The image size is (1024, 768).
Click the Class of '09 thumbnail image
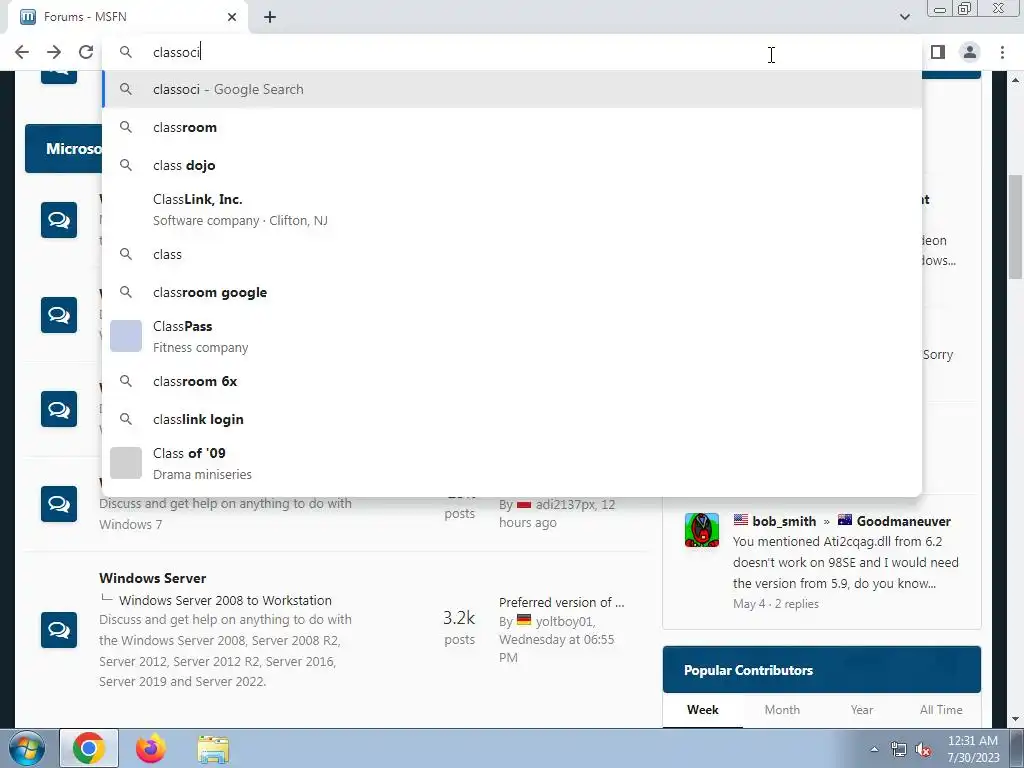[x=125, y=463]
